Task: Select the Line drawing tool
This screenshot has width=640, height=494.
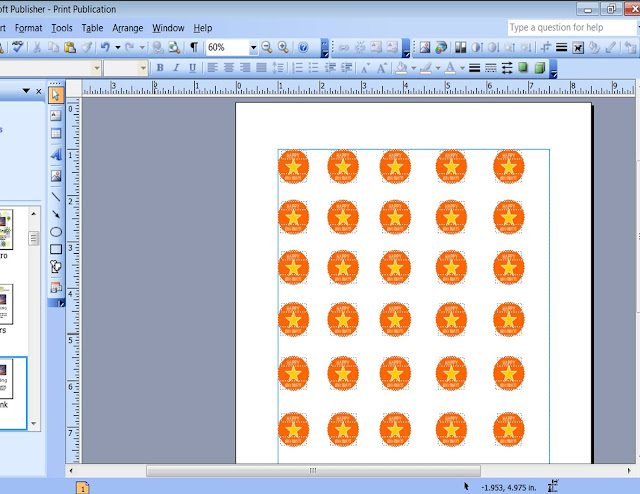Action: (x=56, y=196)
